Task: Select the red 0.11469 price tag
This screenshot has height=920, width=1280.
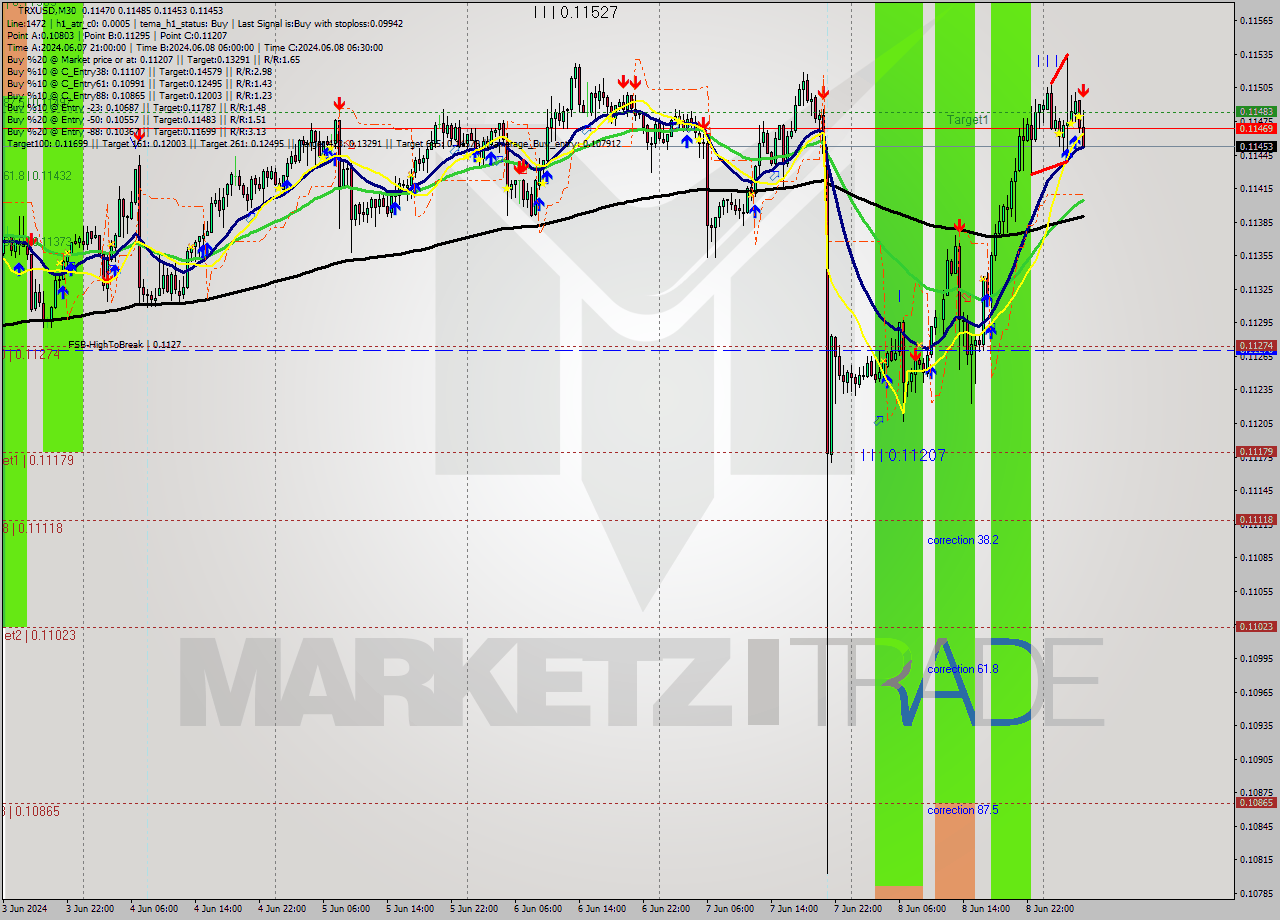Action: coord(1256,129)
